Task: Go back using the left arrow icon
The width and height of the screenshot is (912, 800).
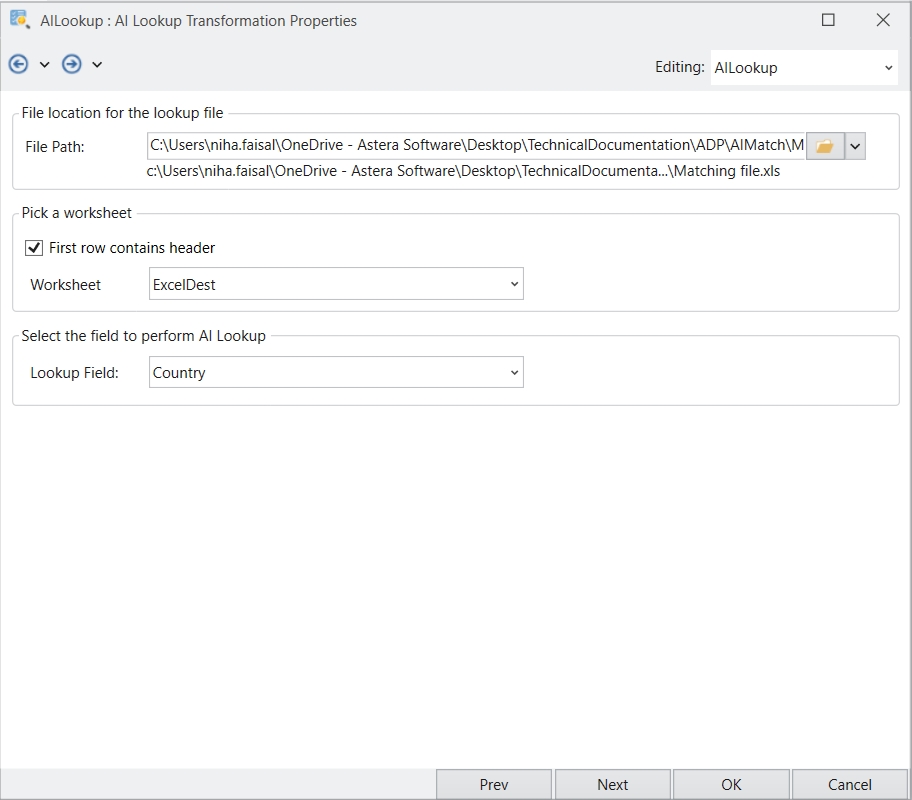Action: coord(18,64)
